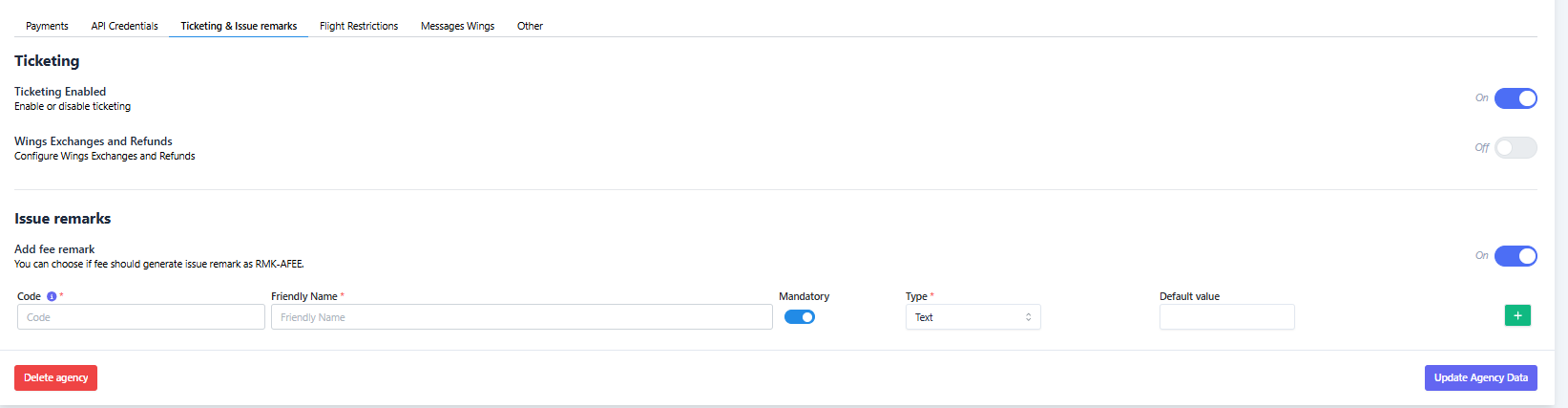Click the Add fee remark setting label

pyautogui.click(x=54, y=249)
